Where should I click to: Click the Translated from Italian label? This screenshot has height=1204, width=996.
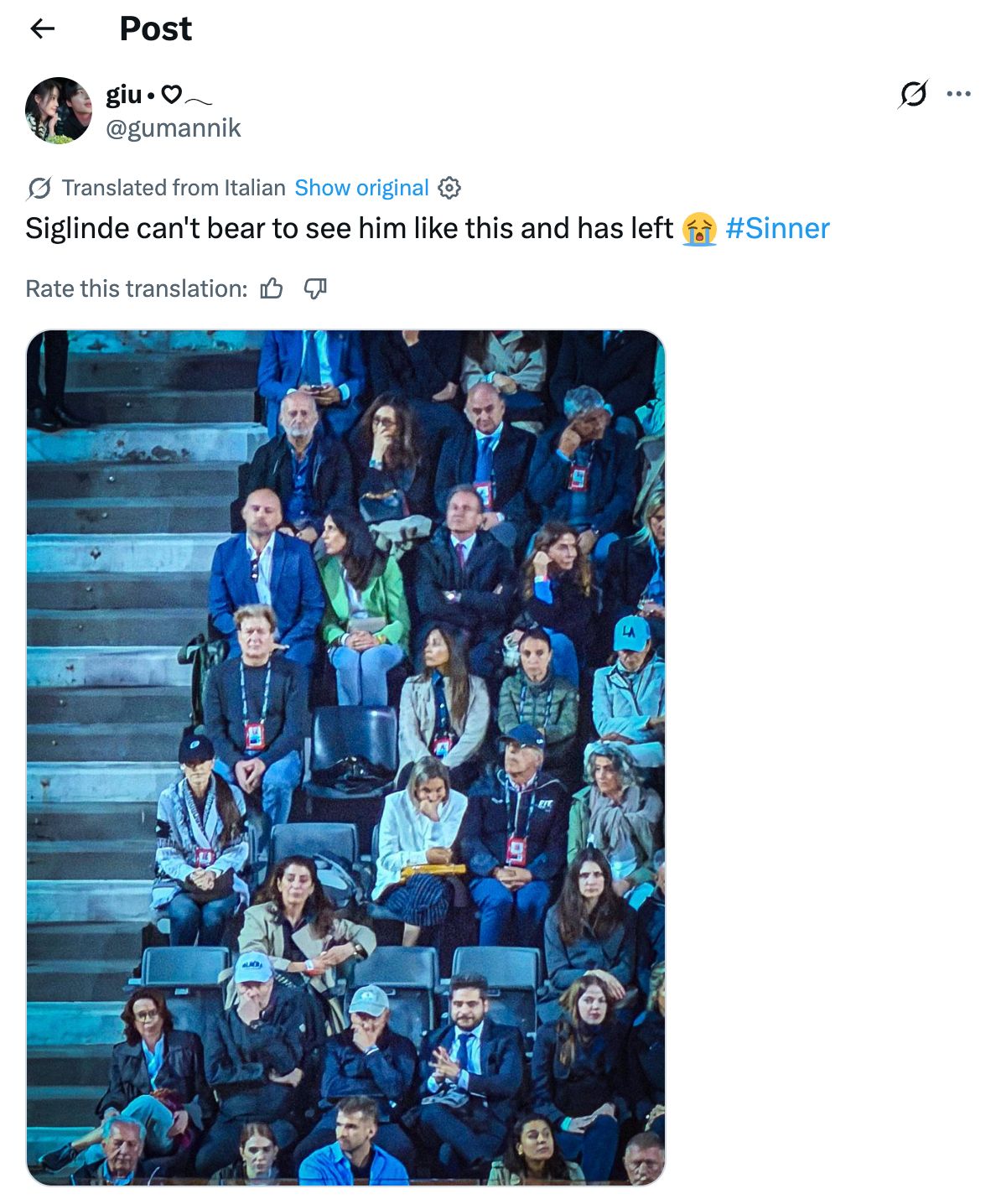pos(174,188)
